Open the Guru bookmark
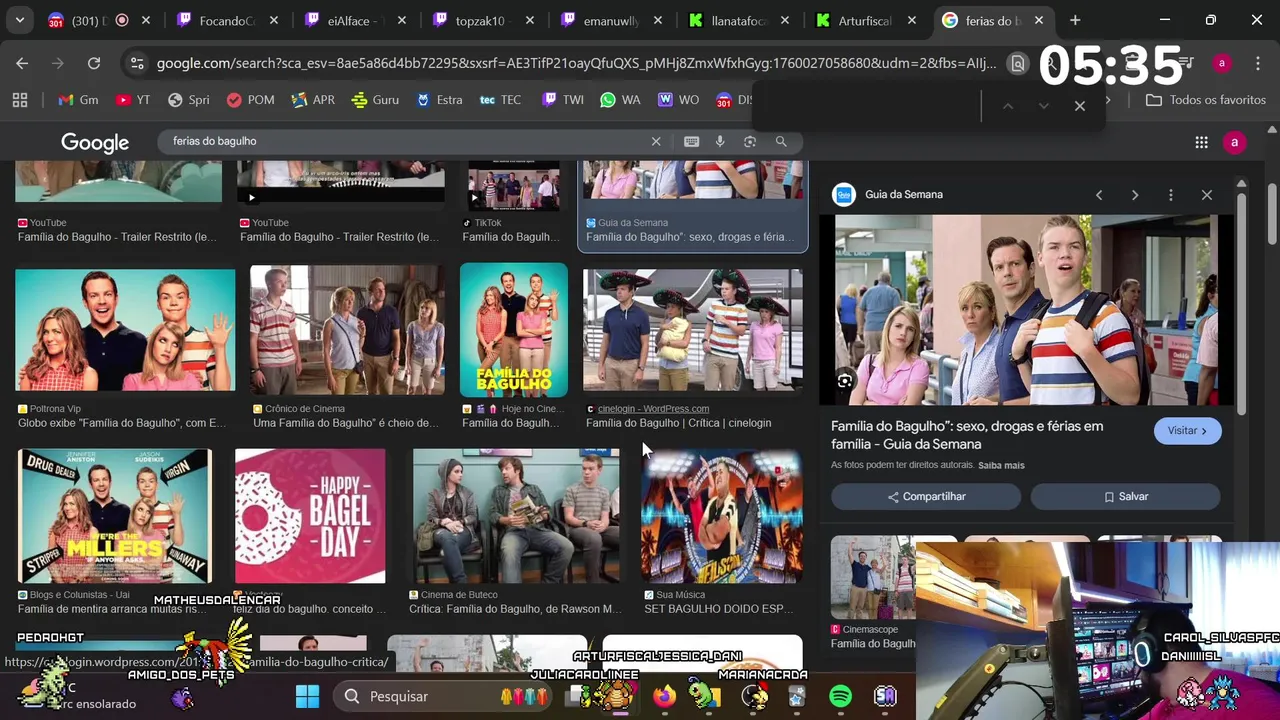This screenshot has width=1280, height=720. (376, 100)
